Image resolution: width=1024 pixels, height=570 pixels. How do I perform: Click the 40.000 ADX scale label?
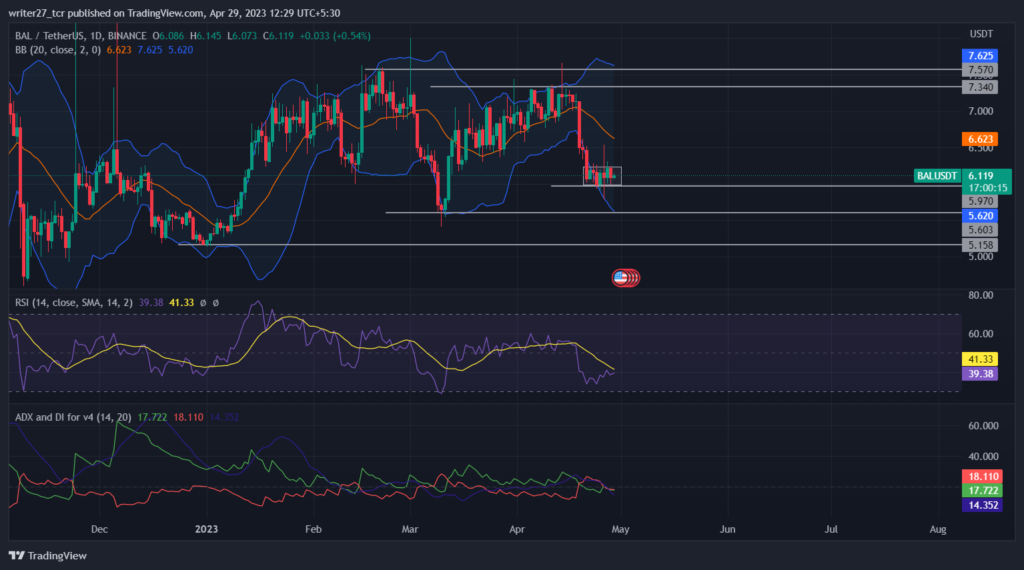point(983,457)
